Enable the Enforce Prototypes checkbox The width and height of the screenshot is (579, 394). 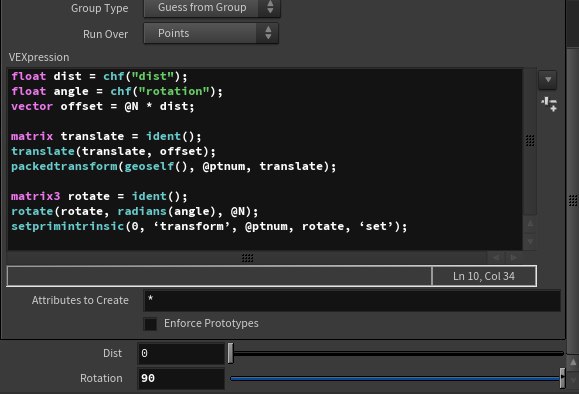pos(150,324)
